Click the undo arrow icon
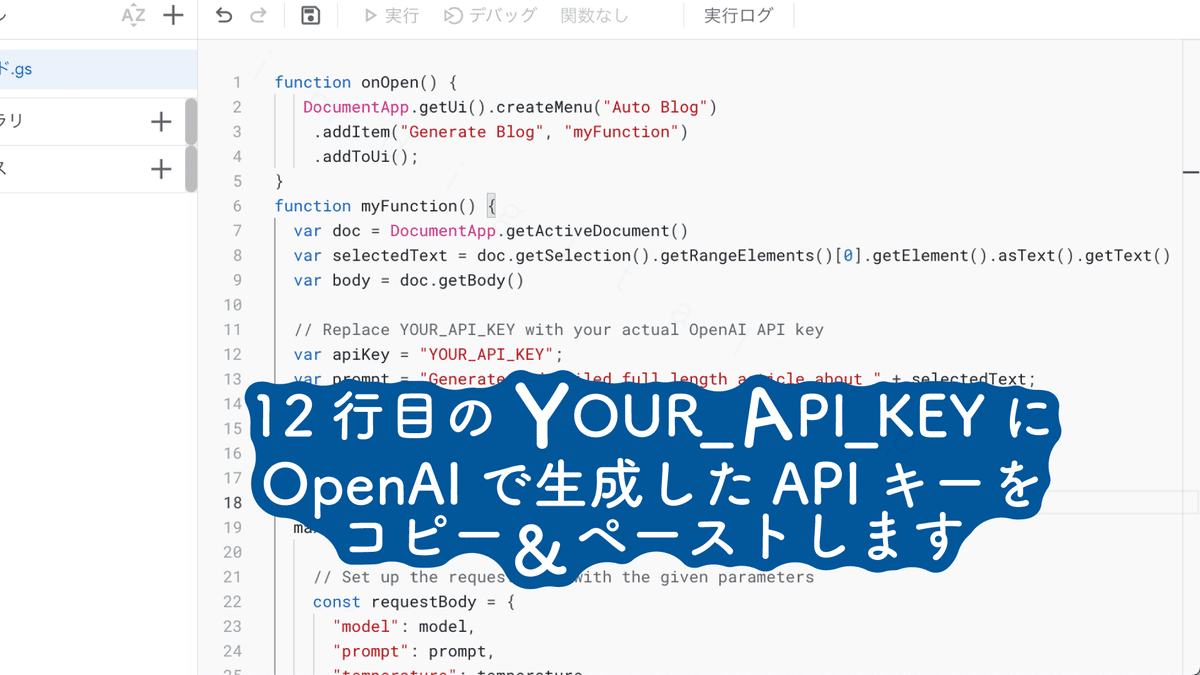The height and width of the screenshot is (675, 1200). [x=224, y=15]
